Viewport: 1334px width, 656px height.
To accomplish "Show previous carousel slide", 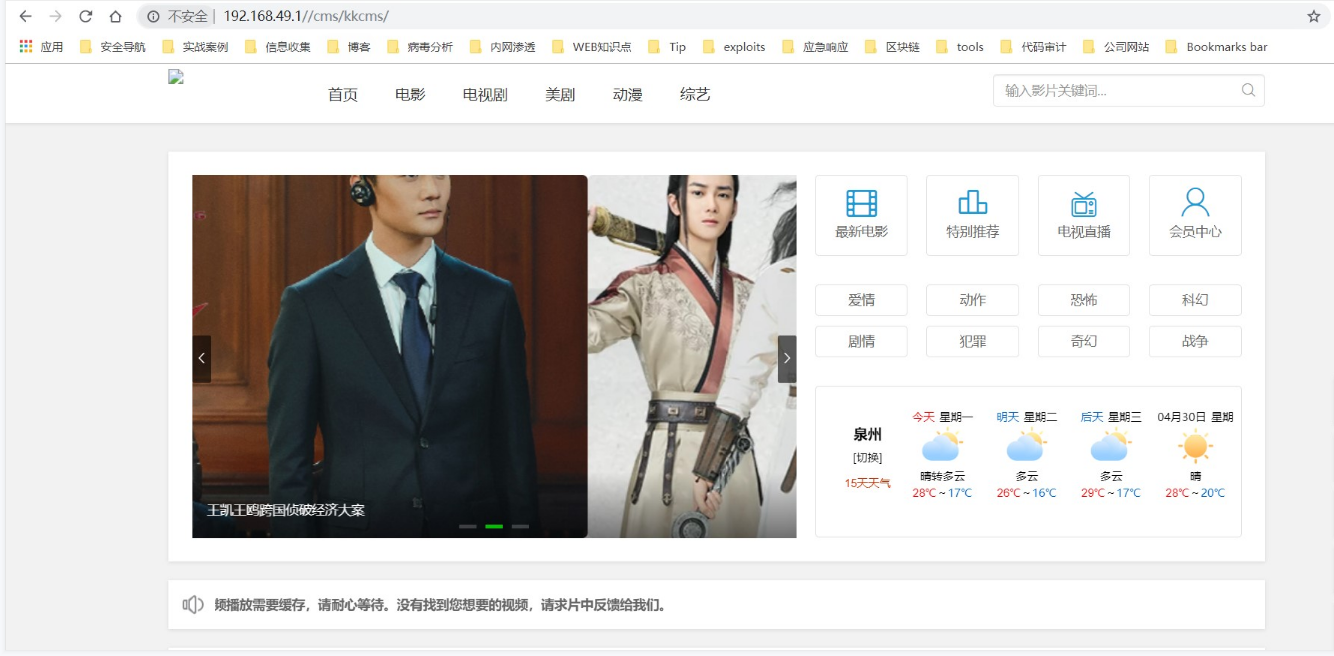I will coord(202,359).
